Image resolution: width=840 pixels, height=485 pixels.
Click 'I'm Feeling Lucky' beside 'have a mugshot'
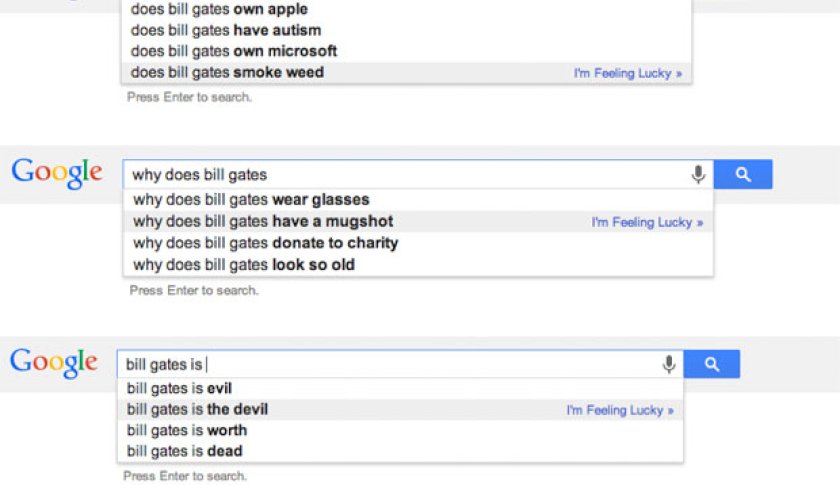pos(647,222)
